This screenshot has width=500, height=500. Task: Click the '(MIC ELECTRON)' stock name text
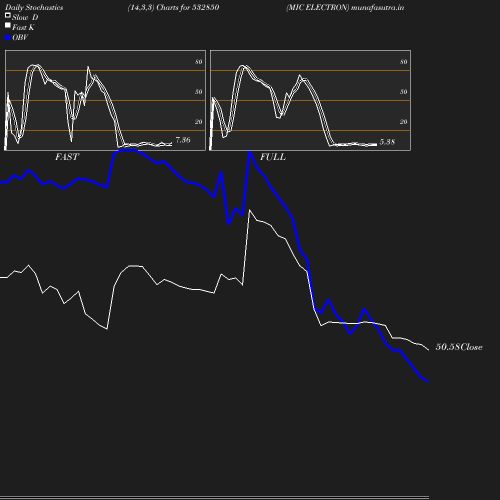tap(318, 8)
